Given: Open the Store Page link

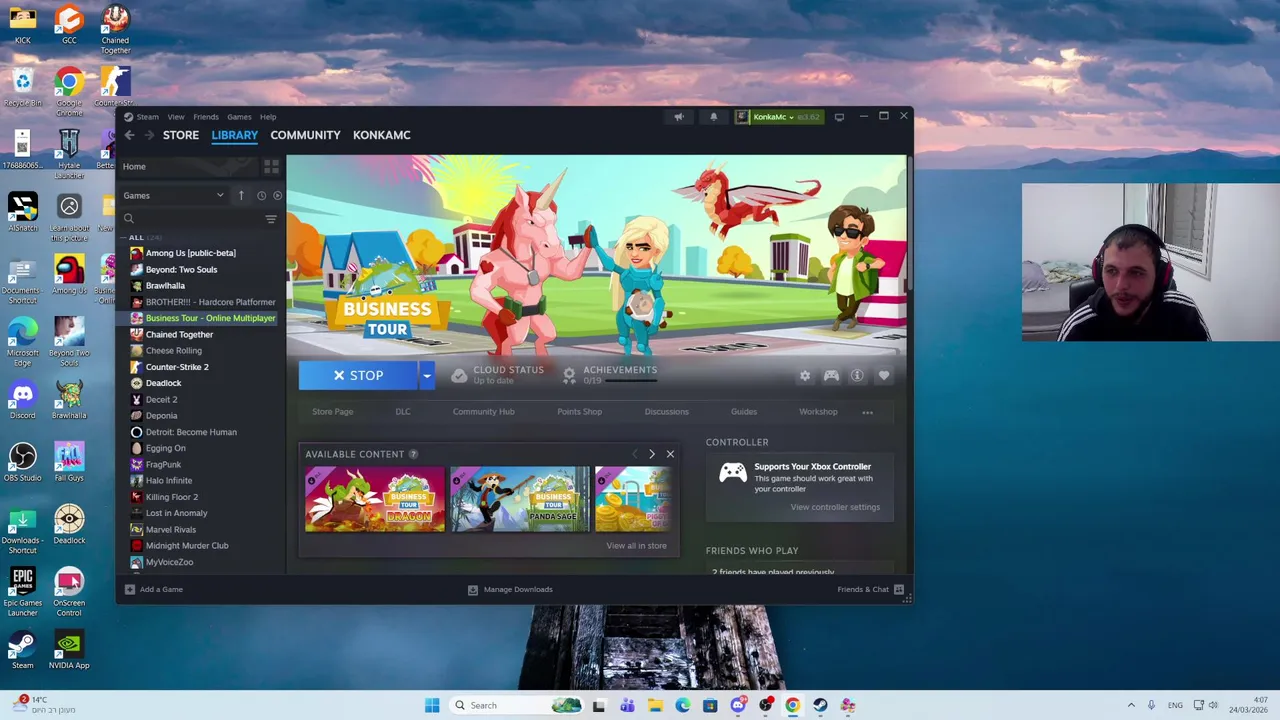Looking at the screenshot, I should pyautogui.click(x=332, y=412).
